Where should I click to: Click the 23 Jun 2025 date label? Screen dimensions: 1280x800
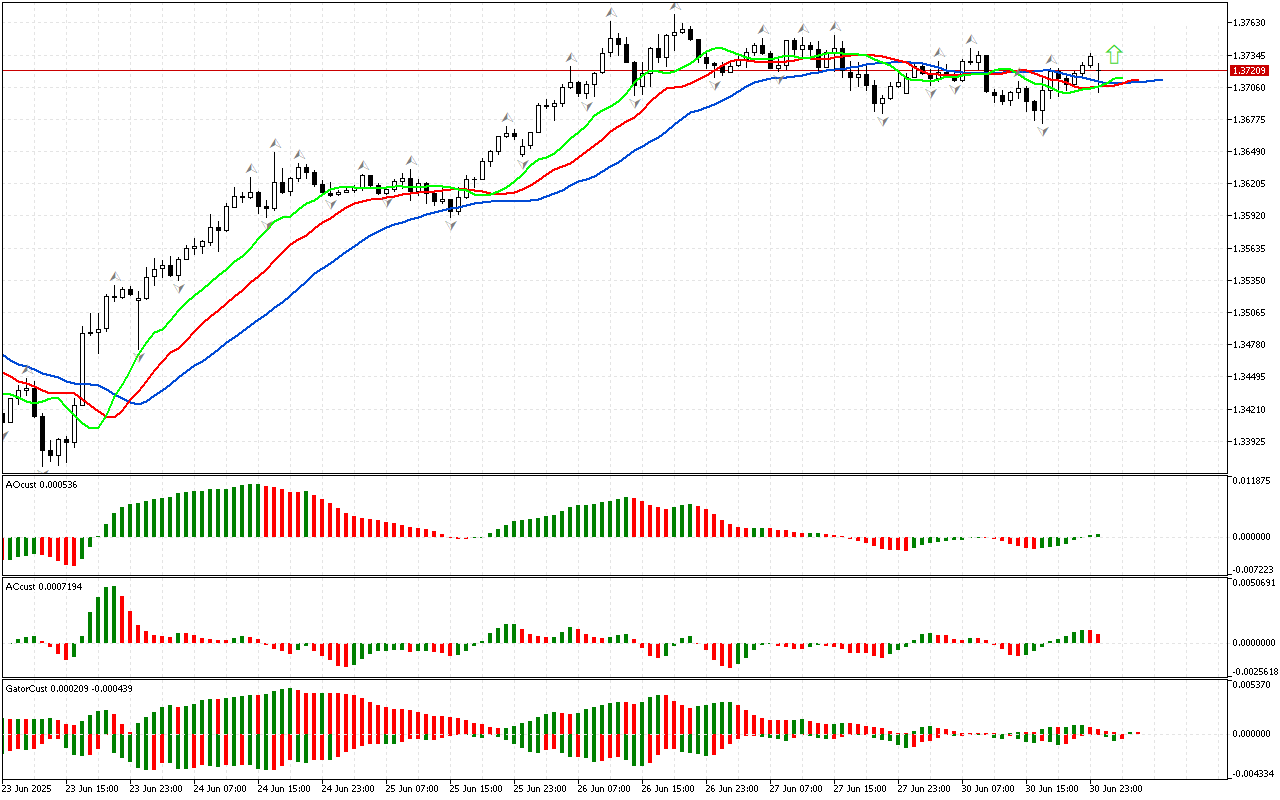coord(28,788)
